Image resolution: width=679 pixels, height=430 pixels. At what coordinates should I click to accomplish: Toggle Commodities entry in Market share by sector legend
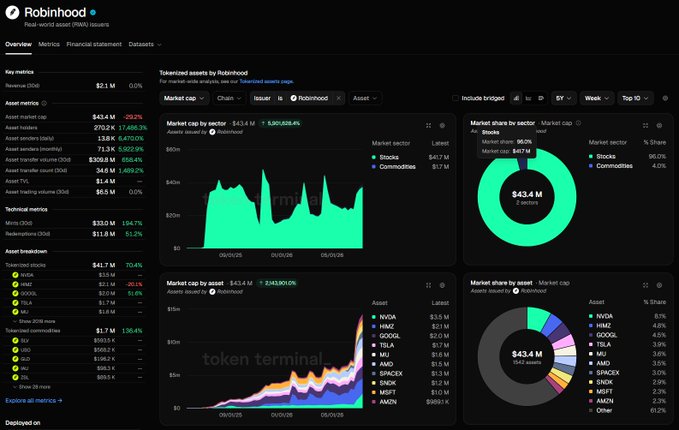pyautogui.click(x=610, y=166)
